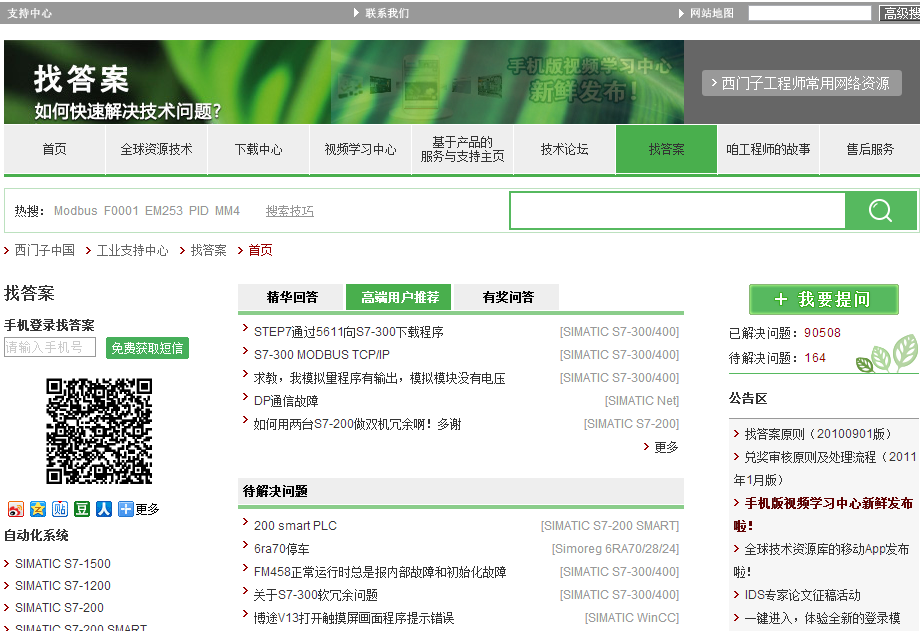Open SIMATIC S7-200 category
This screenshot has width=920, height=631.
coord(59,608)
